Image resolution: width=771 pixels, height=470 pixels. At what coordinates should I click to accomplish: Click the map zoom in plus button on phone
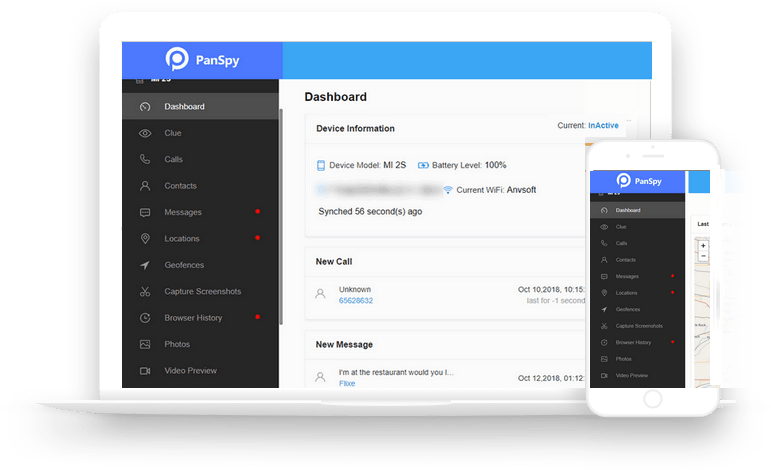[703, 246]
